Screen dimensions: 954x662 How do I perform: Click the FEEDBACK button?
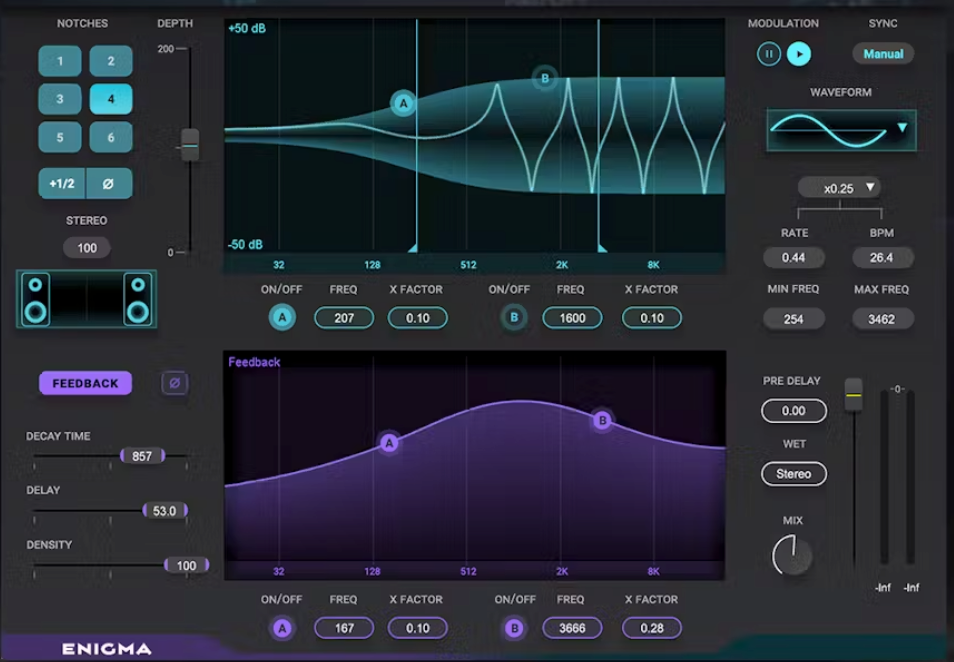tap(85, 383)
